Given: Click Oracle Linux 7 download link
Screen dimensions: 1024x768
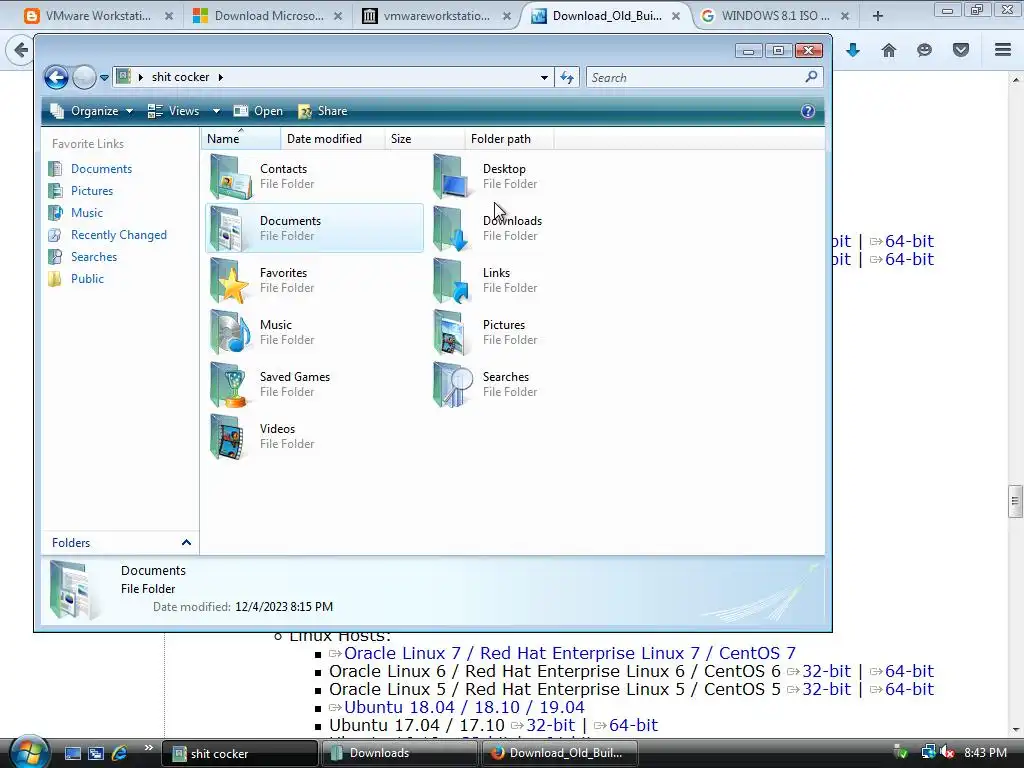Looking at the screenshot, I should [x=569, y=653].
